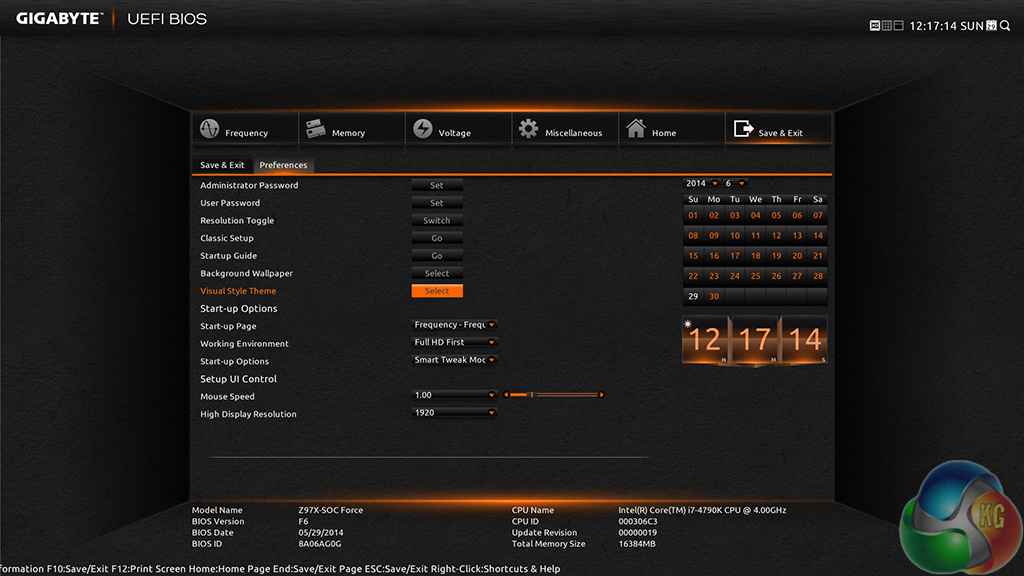
Task: Open the Mouse Speed value dropdown
Action: [x=455, y=395]
